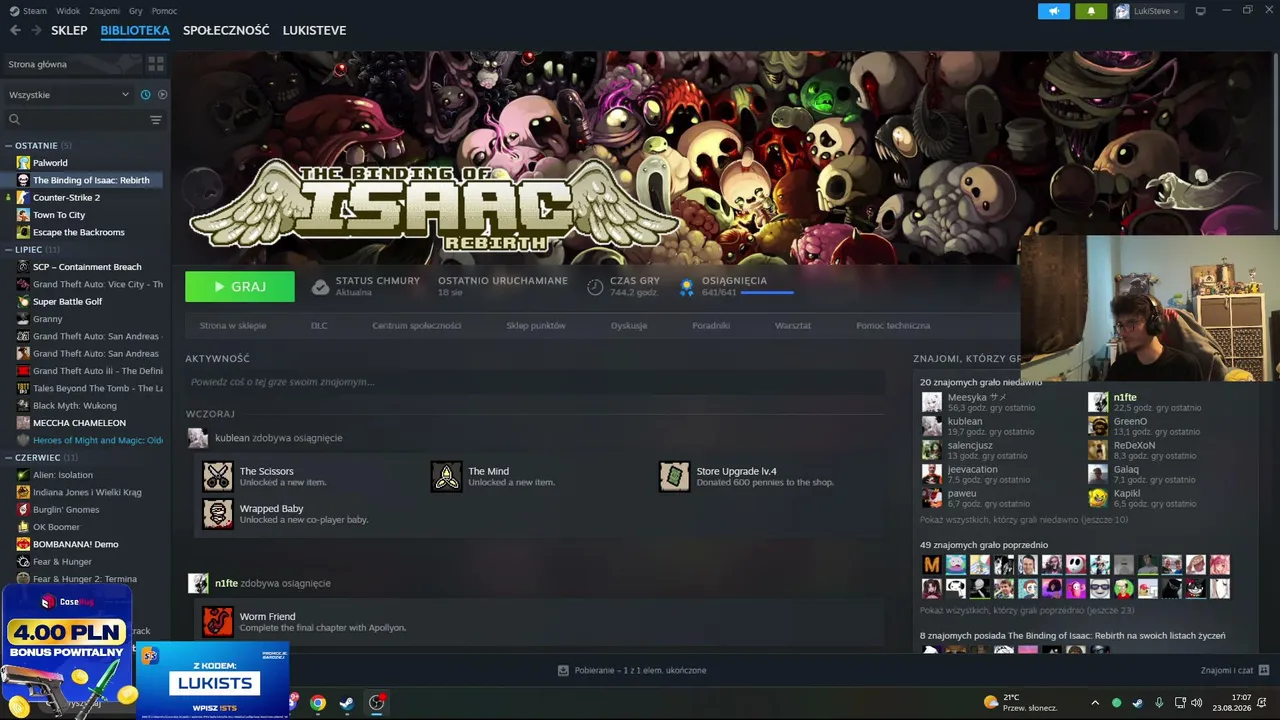Image resolution: width=1280 pixels, height=720 pixels.
Task: Switch to the SKLEP tab
Action: click(x=69, y=30)
